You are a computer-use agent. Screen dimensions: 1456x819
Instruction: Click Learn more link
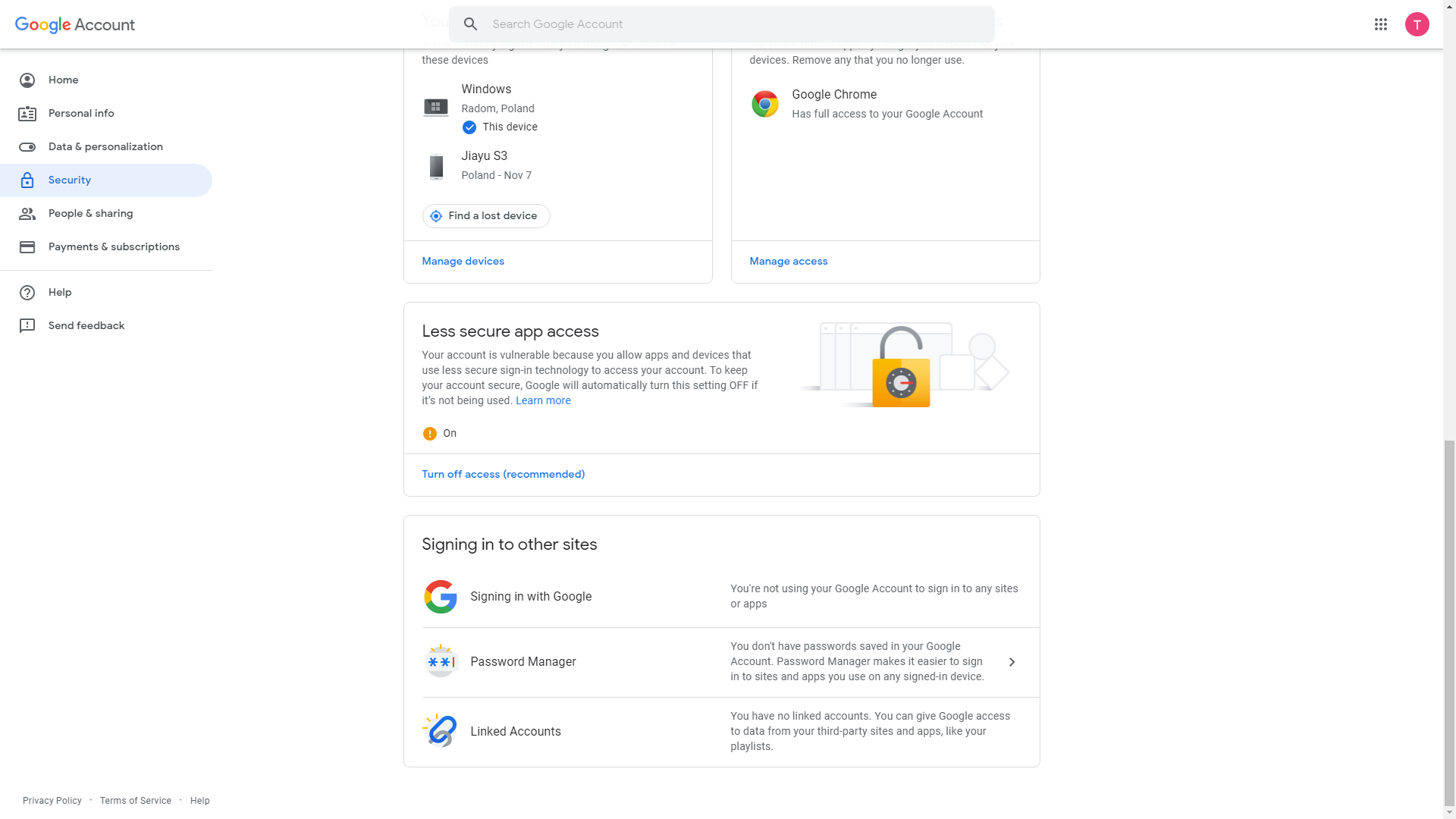point(543,401)
